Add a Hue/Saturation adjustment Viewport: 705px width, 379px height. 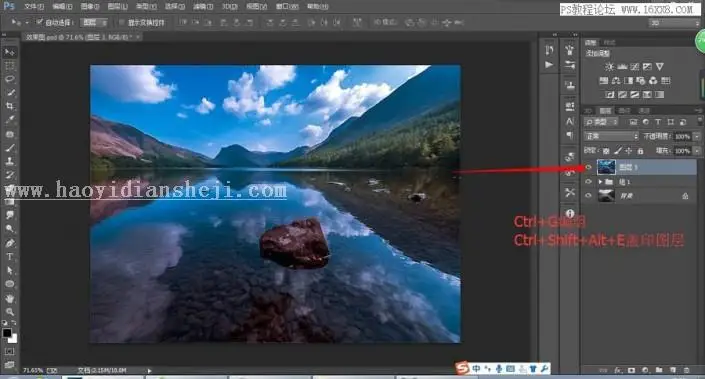604,80
